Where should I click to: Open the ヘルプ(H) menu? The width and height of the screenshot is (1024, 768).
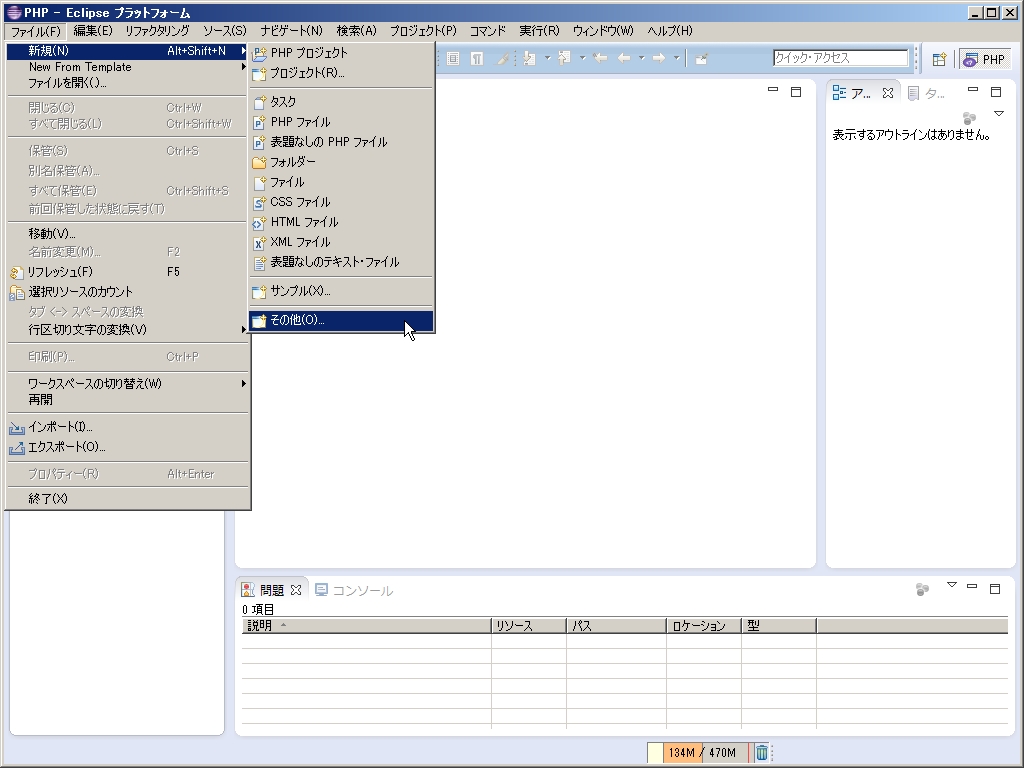[x=670, y=31]
